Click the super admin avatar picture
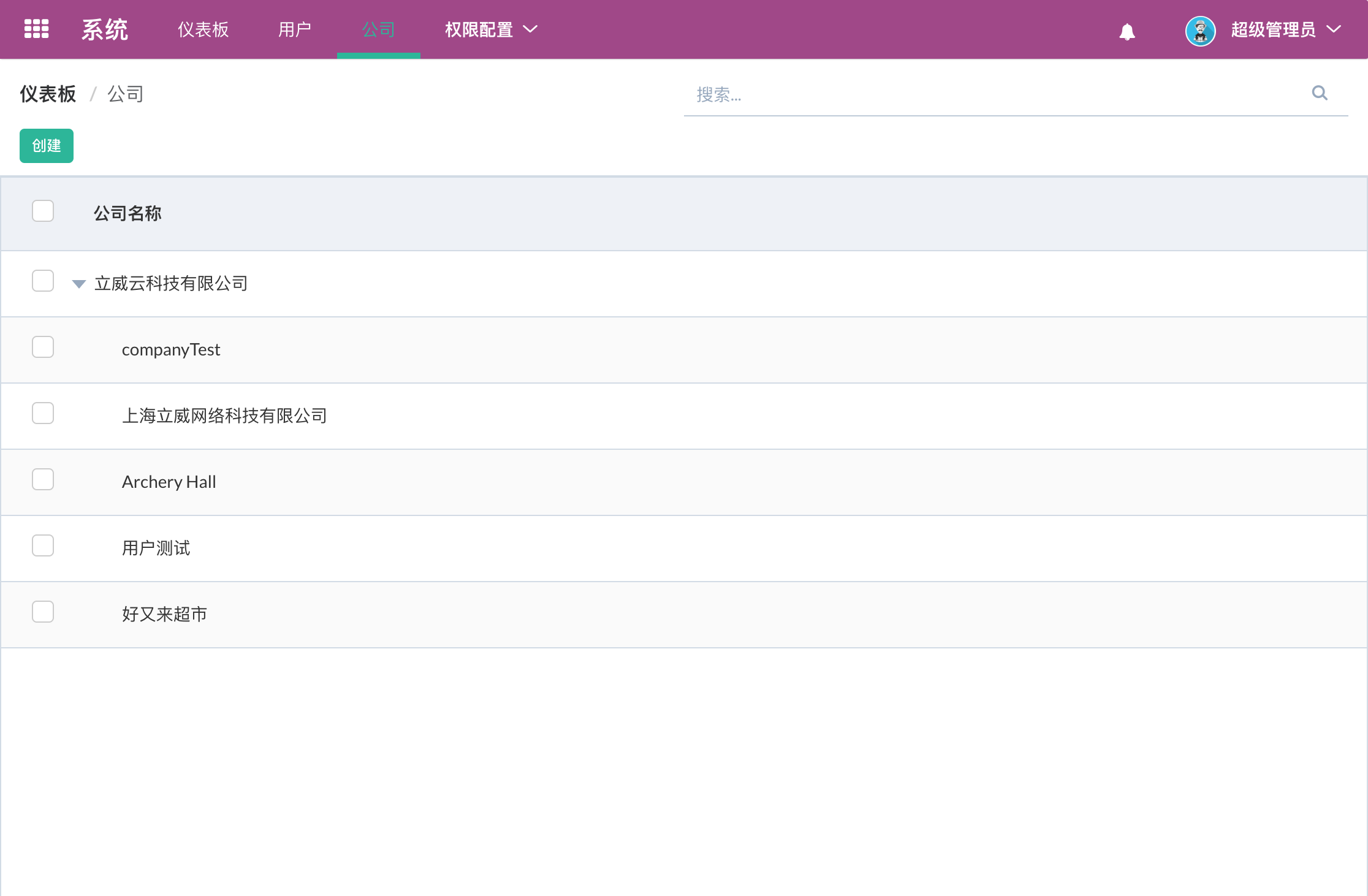Viewport: 1368px width, 896px height. (1200, 31)
